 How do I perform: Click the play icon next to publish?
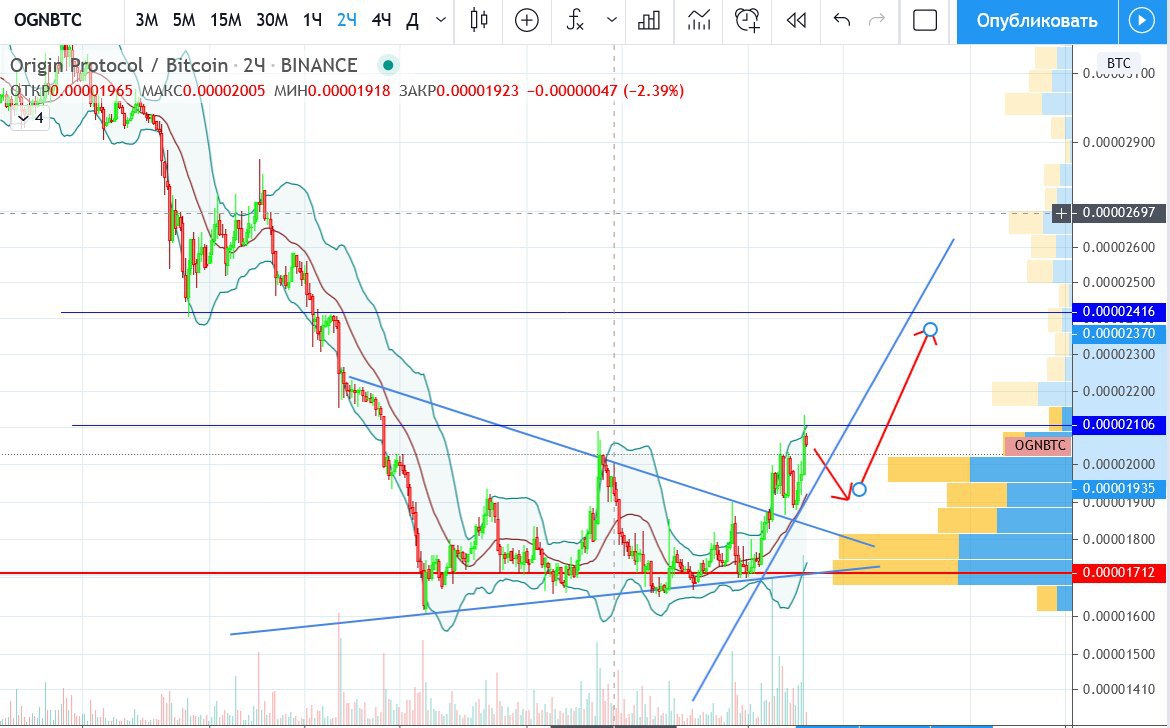1142,21
